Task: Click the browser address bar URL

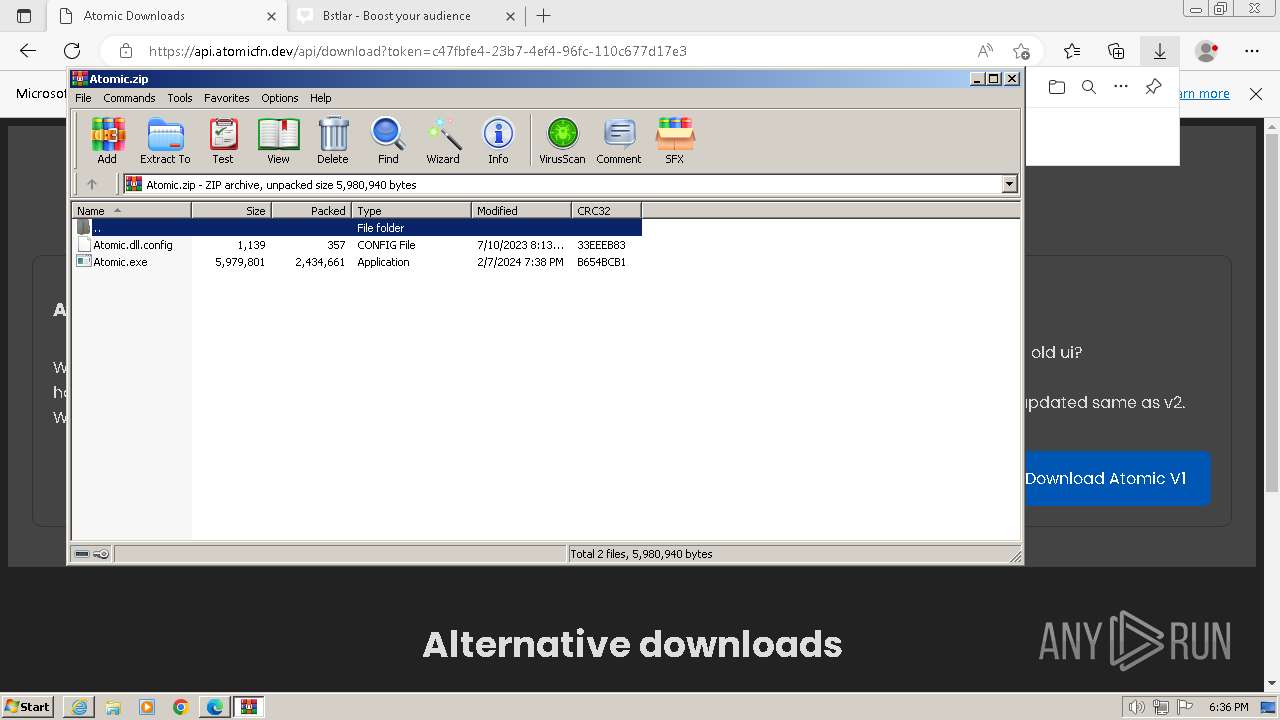Action: (418, 51)
